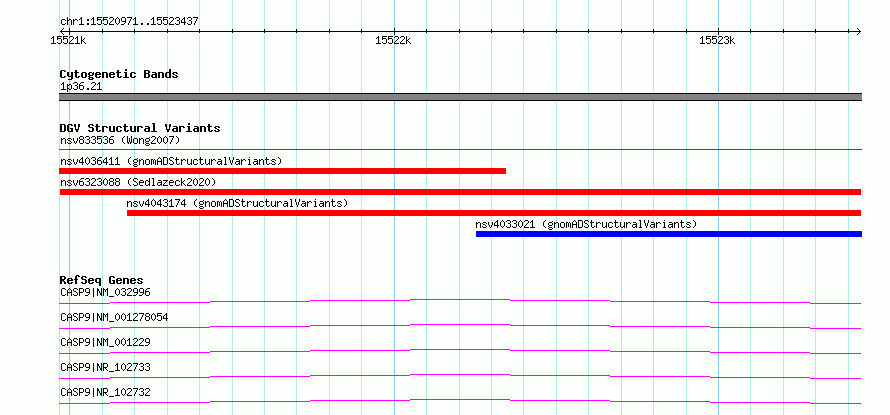Click the thin red nsv833536 variant line
Screen dimensions: 890x415
[x=460, y=149]
